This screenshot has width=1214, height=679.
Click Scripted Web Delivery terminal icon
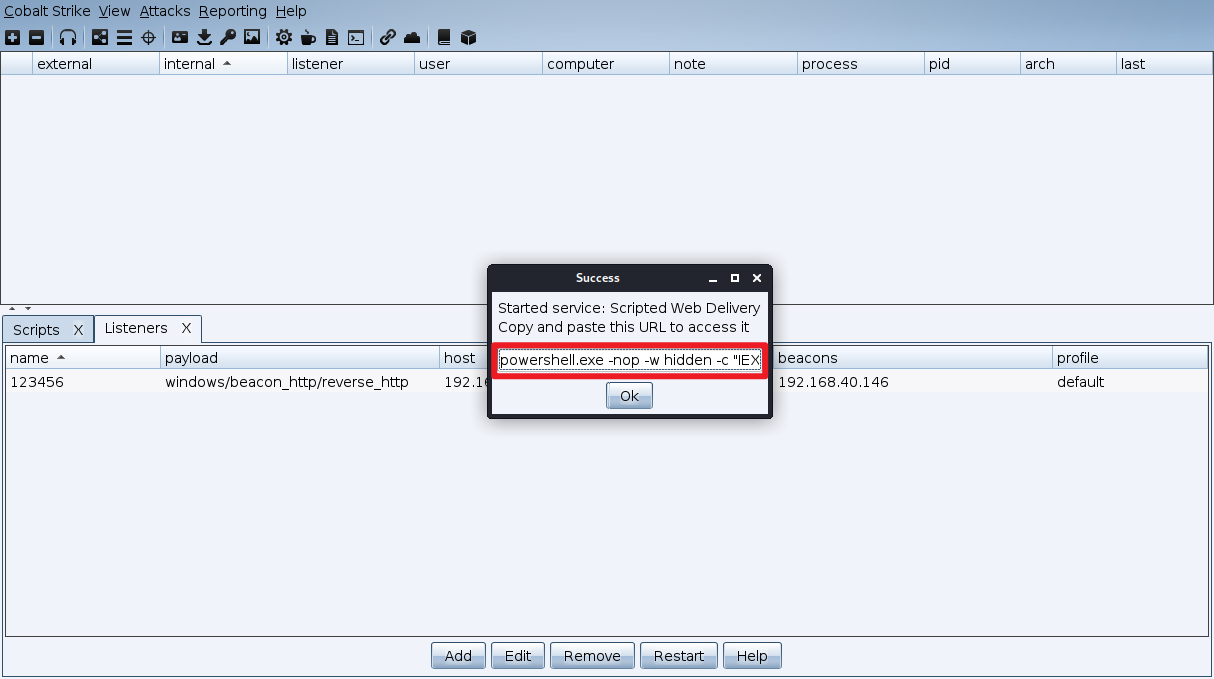(x=356, y=38)
